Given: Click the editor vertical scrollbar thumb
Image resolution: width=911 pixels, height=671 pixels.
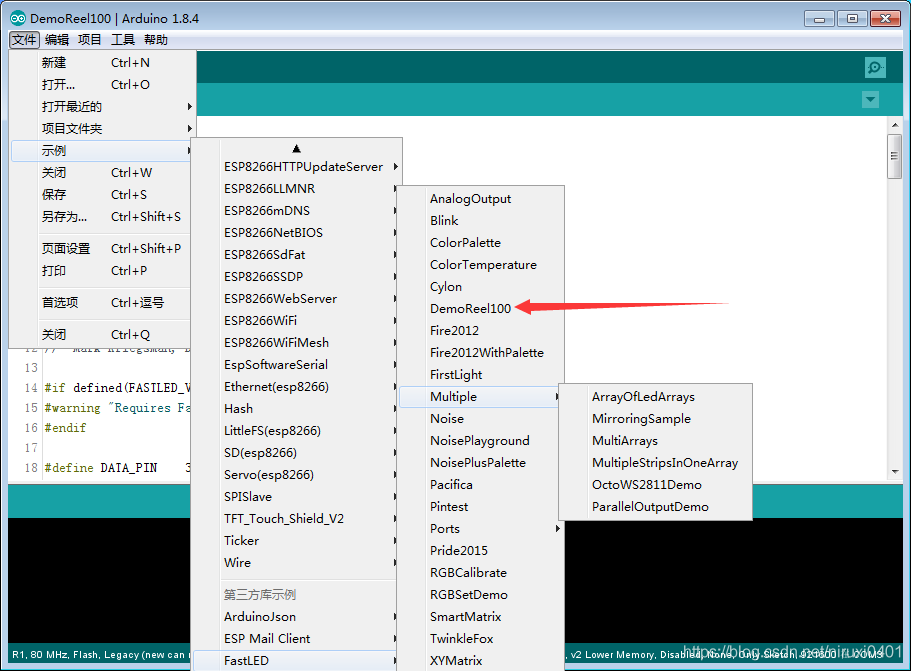Looking at the screenshot, I should [895, 156].
